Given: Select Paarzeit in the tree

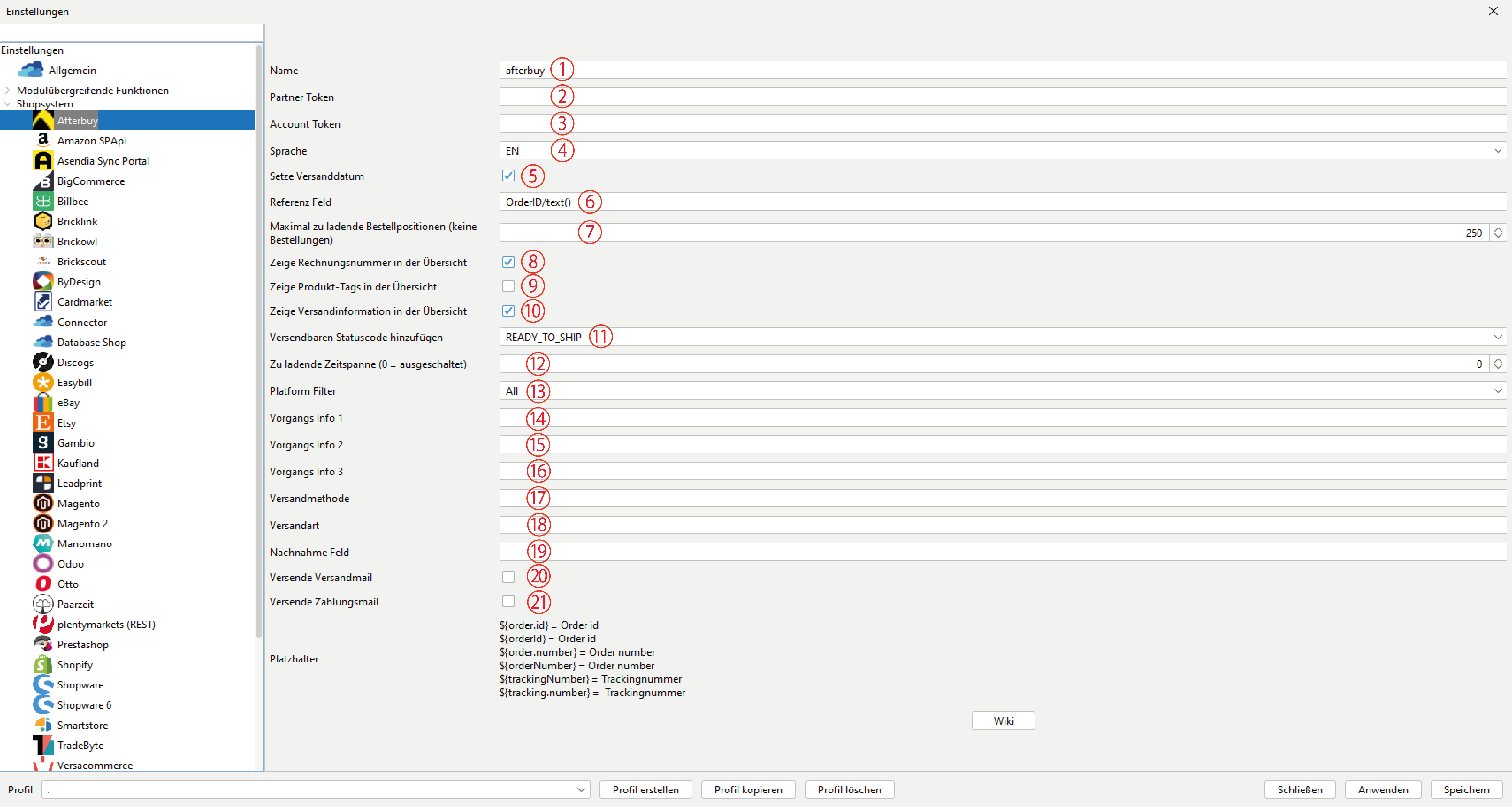Looking at the screenshot, I should tap(75, 604).
